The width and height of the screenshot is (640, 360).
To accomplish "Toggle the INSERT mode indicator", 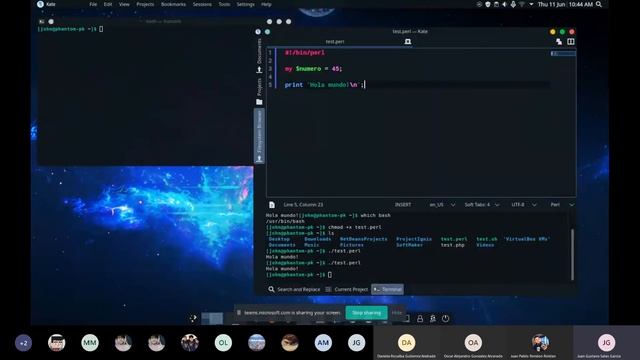I will pyautogui.click(x=403, y=205).
